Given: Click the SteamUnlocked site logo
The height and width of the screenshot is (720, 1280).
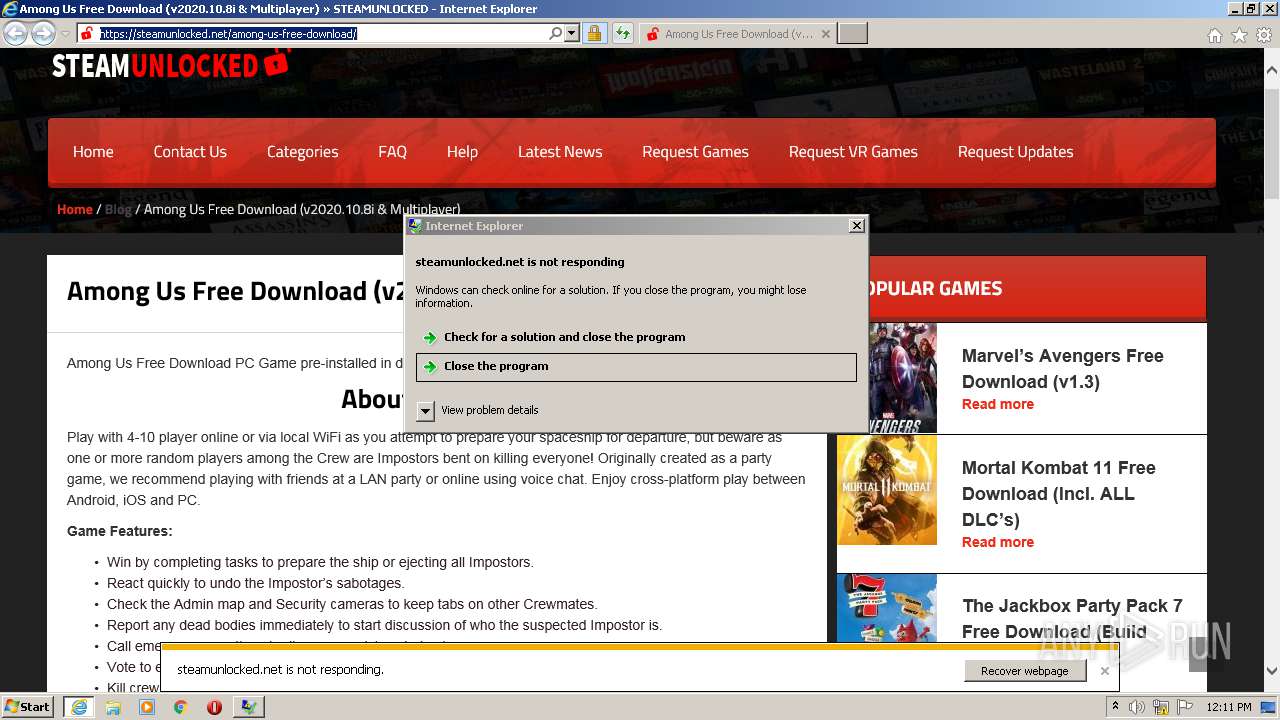Looking at the screenshot, I should (x=171, y=65).
